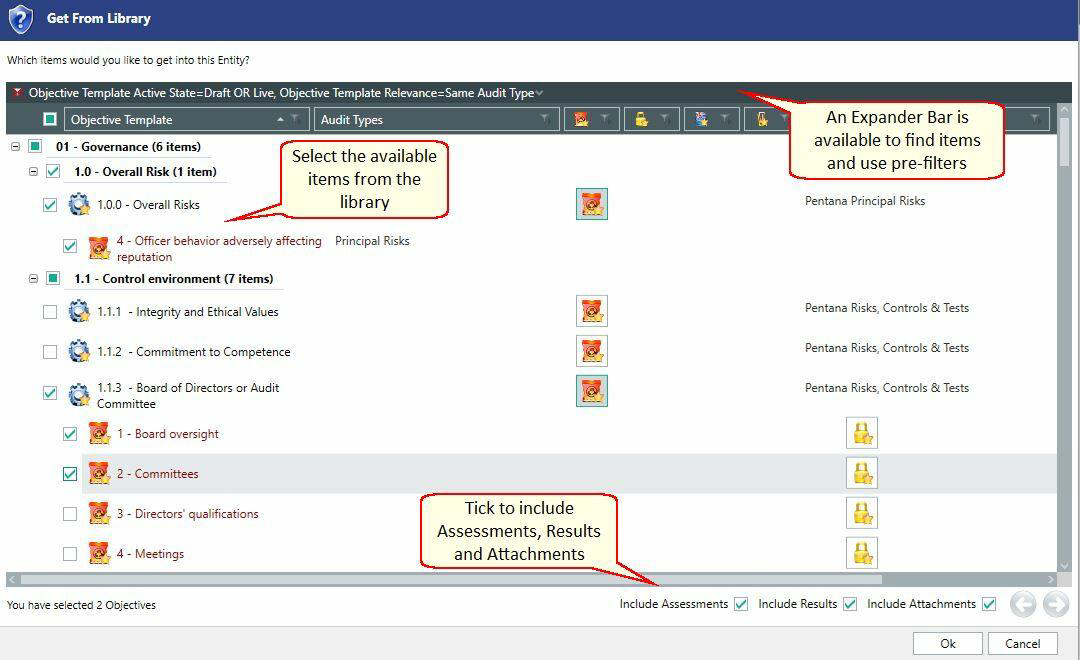Viewport: 1080px width, 660px height.
Task: Expand the pre-filter bar chevron
Action: (x=539, y=93)
